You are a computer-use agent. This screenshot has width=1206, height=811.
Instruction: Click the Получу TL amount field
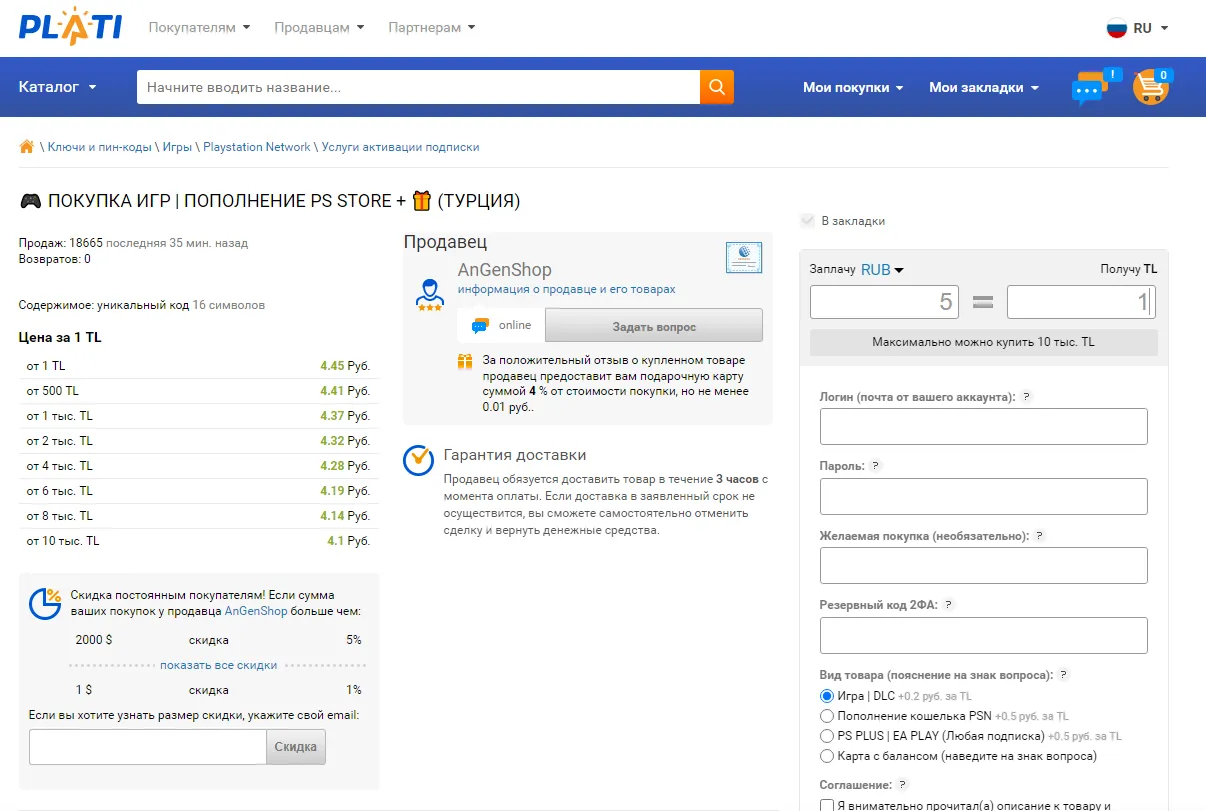click(1082, 302)
